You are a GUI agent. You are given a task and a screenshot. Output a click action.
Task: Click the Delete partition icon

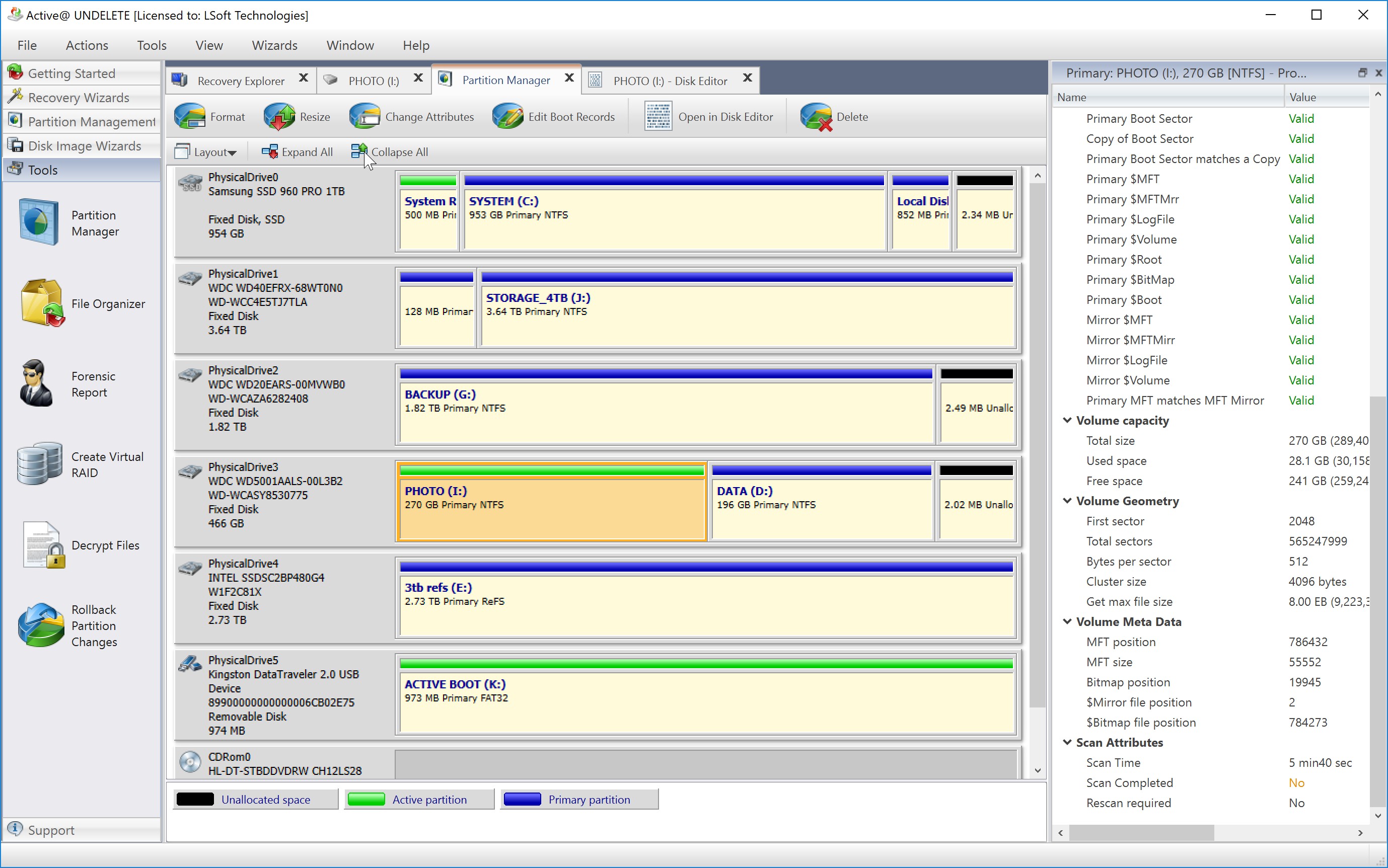click(816, 117)
